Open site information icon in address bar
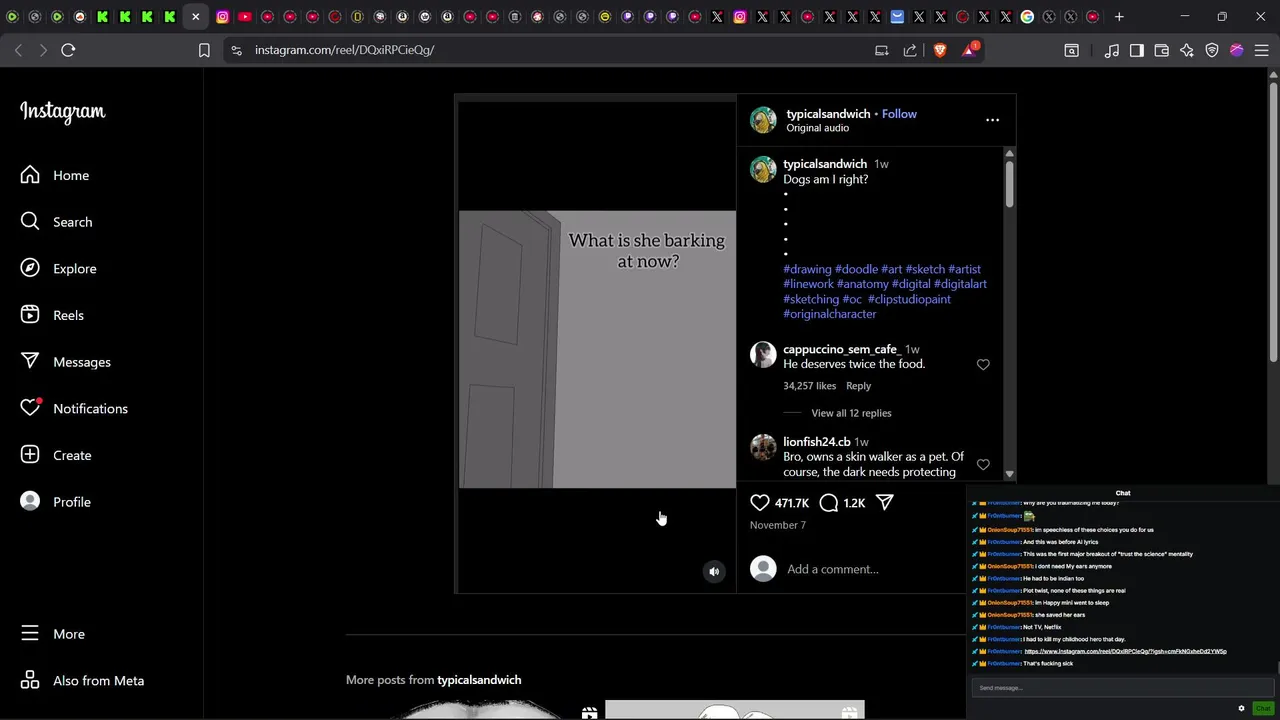This screenshot has width=1280, height=720. click(x=236, y=50)
